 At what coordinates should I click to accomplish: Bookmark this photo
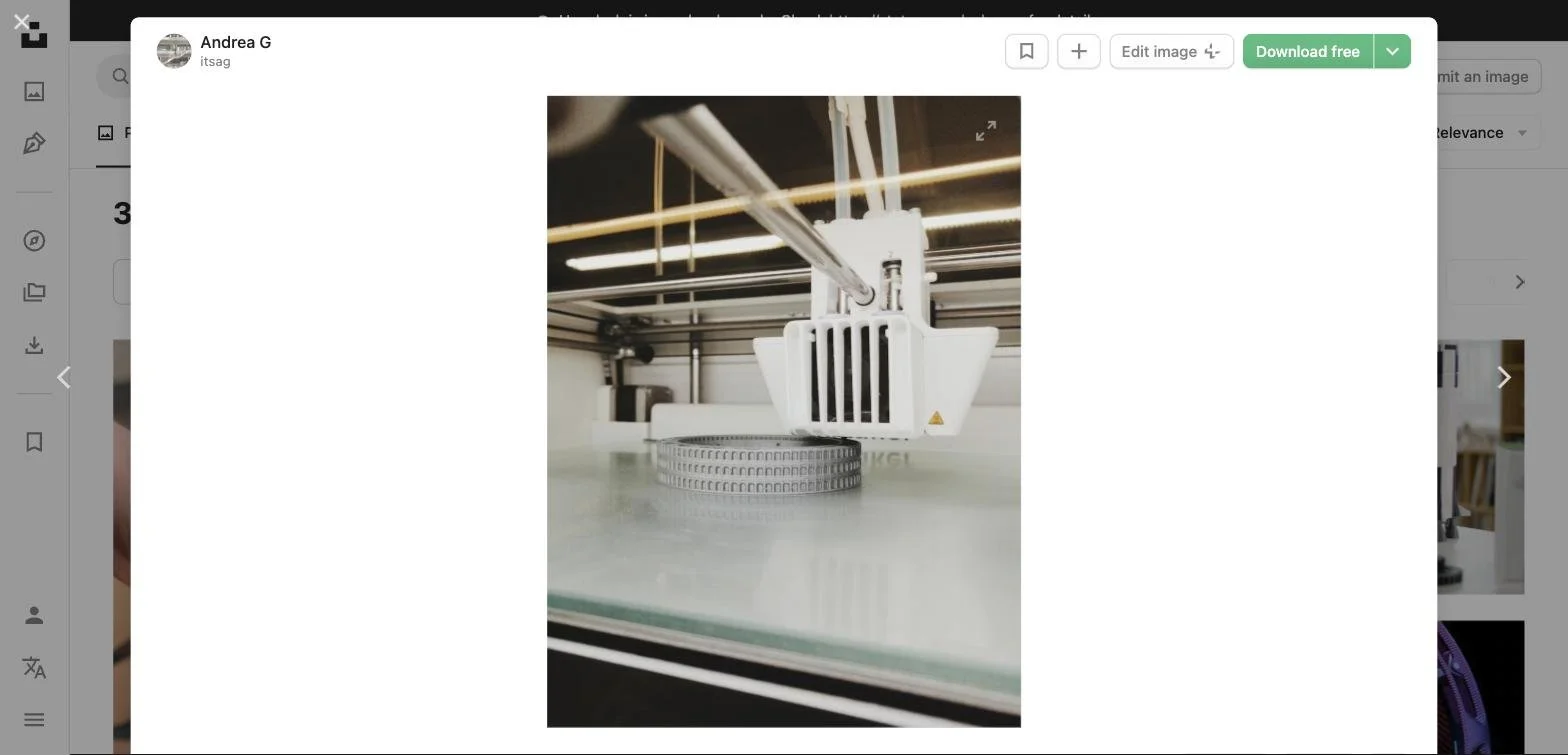click(x=1027, y=51)
